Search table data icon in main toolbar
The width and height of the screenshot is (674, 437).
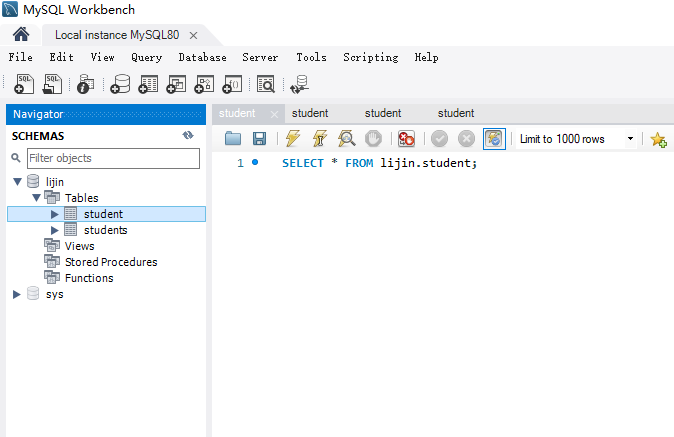(266, 84)
